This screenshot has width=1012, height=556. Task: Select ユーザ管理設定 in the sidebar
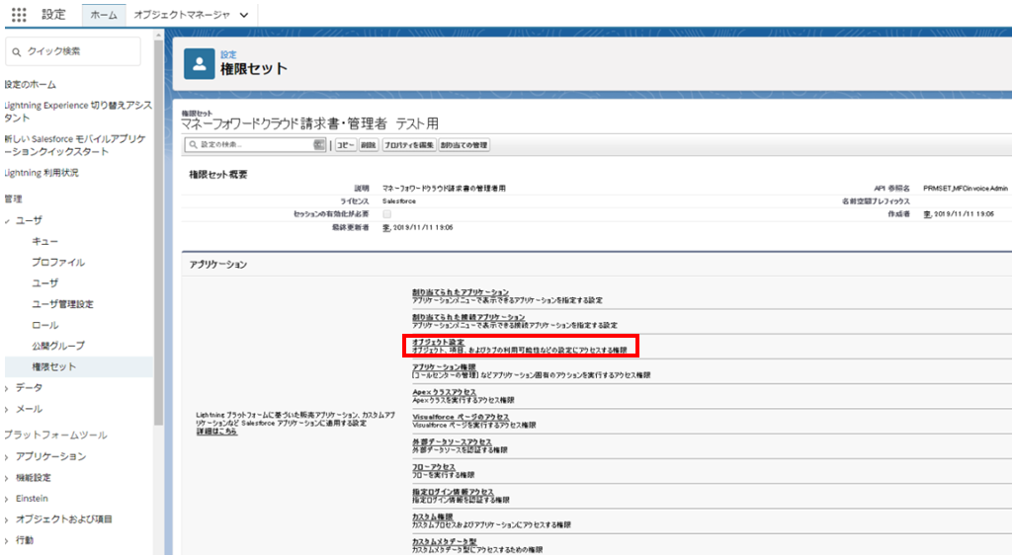coord(63,304)
